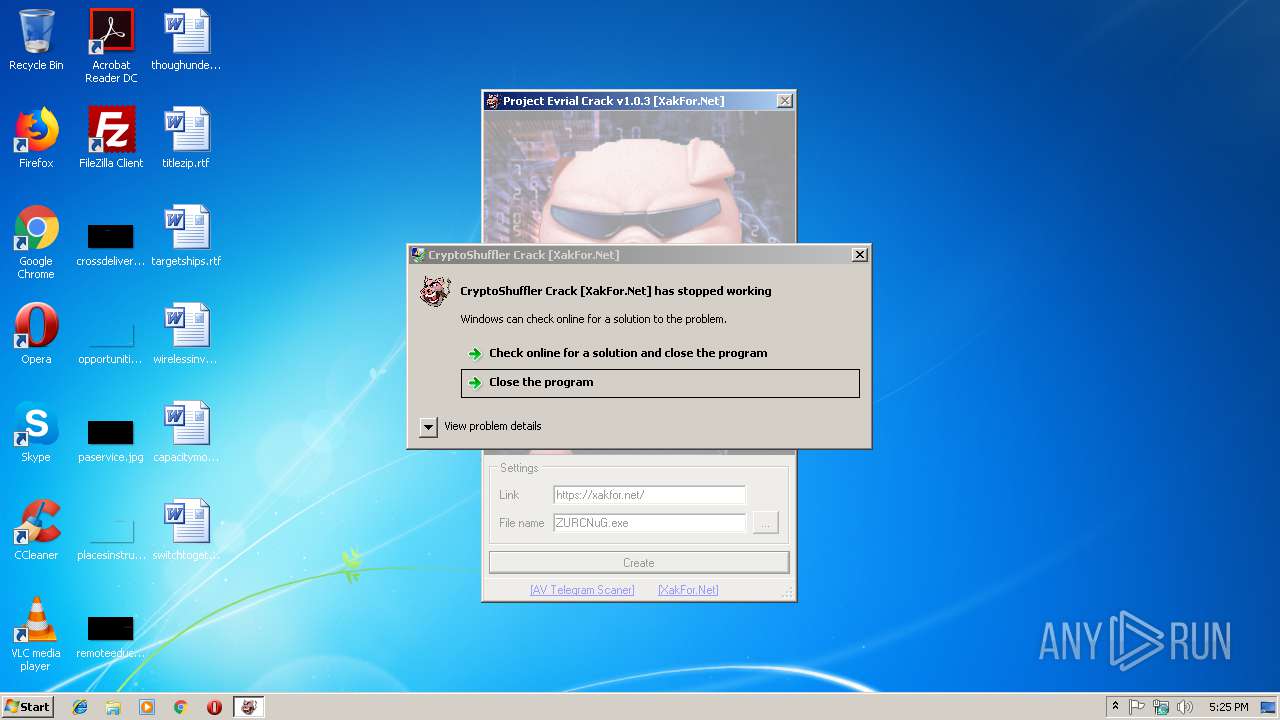The width and height of the screenshot is (1280, 720).
Task: Click the Show desktop button
Action: pos(1268,707)
